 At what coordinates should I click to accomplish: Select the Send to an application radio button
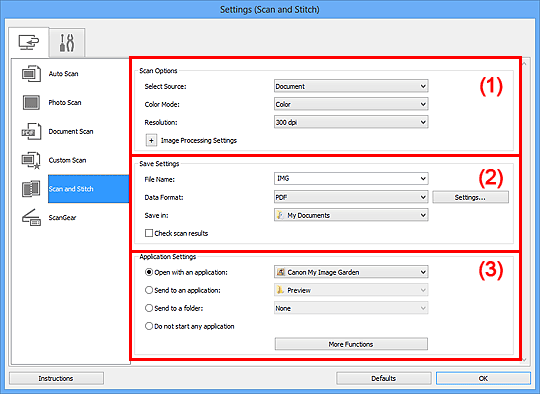pyautogui.click(x=149, y=290)
